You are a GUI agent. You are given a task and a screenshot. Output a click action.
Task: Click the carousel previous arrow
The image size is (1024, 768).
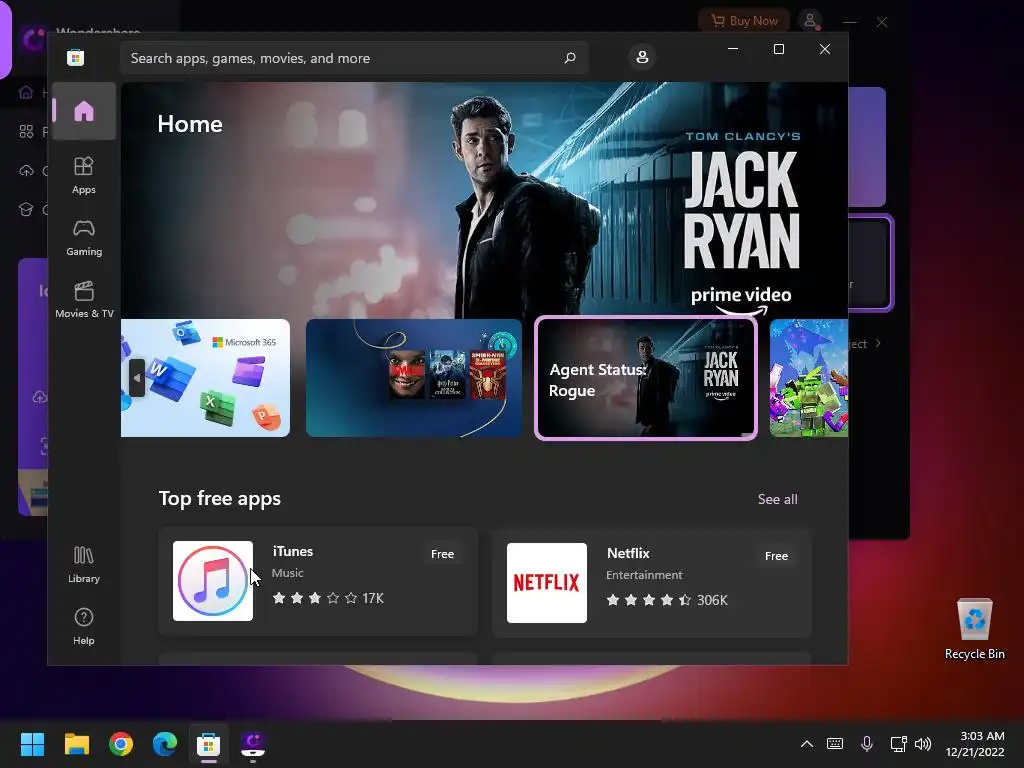click(x=137, y=377)
